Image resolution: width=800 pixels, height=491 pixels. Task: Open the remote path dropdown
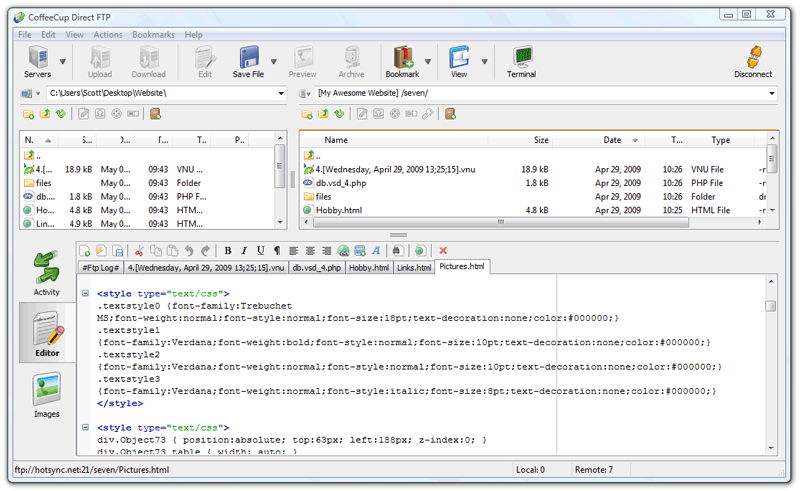(771, 93)
